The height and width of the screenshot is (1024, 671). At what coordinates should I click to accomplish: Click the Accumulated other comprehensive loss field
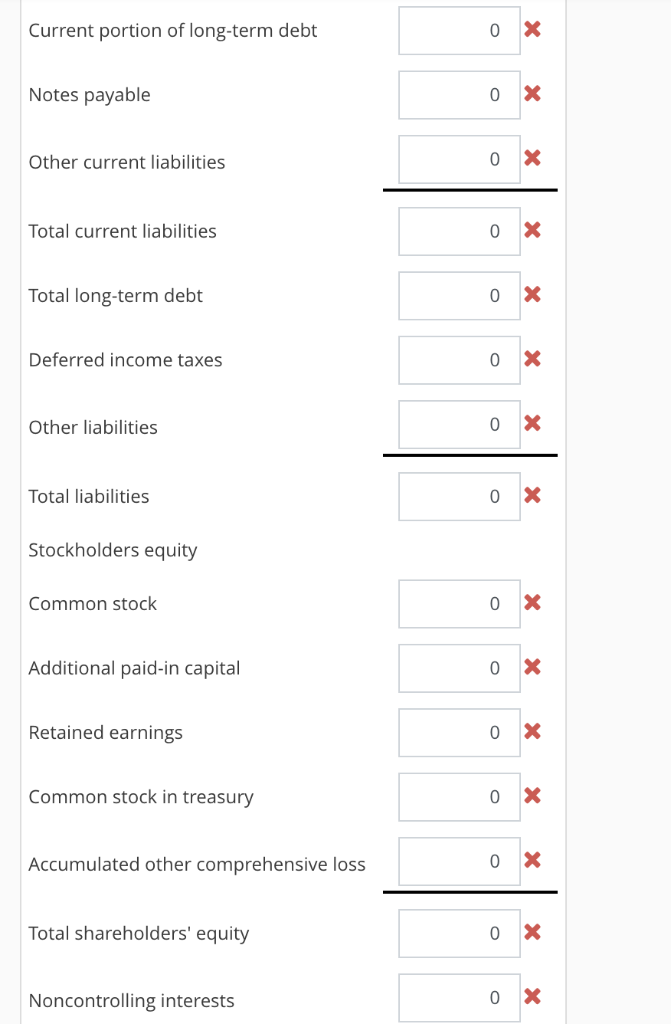(459, 860)
